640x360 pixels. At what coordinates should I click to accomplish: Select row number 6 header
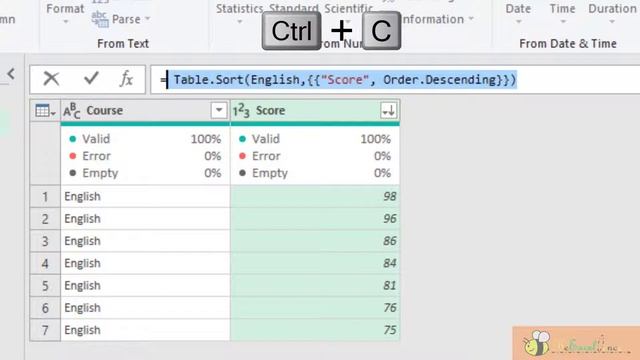point(45,308)
